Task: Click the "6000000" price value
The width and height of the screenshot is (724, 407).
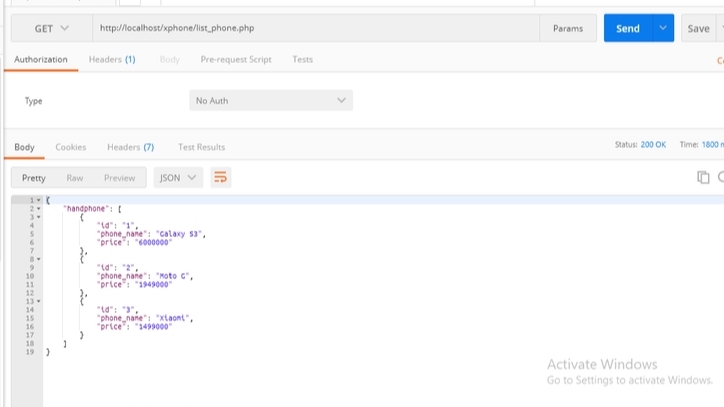Action: pos(153,243)
